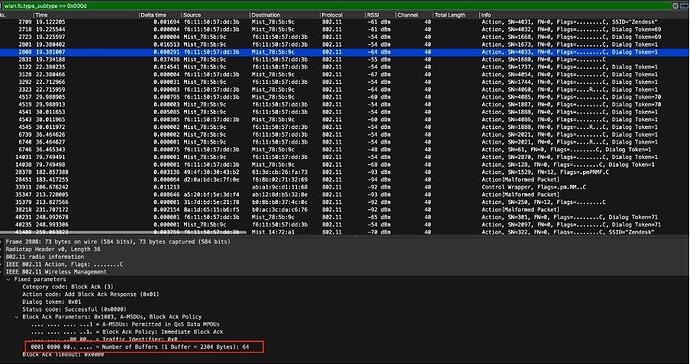Select packet 3292 row
The image size is (690, 364).
[x=345, y=82]
